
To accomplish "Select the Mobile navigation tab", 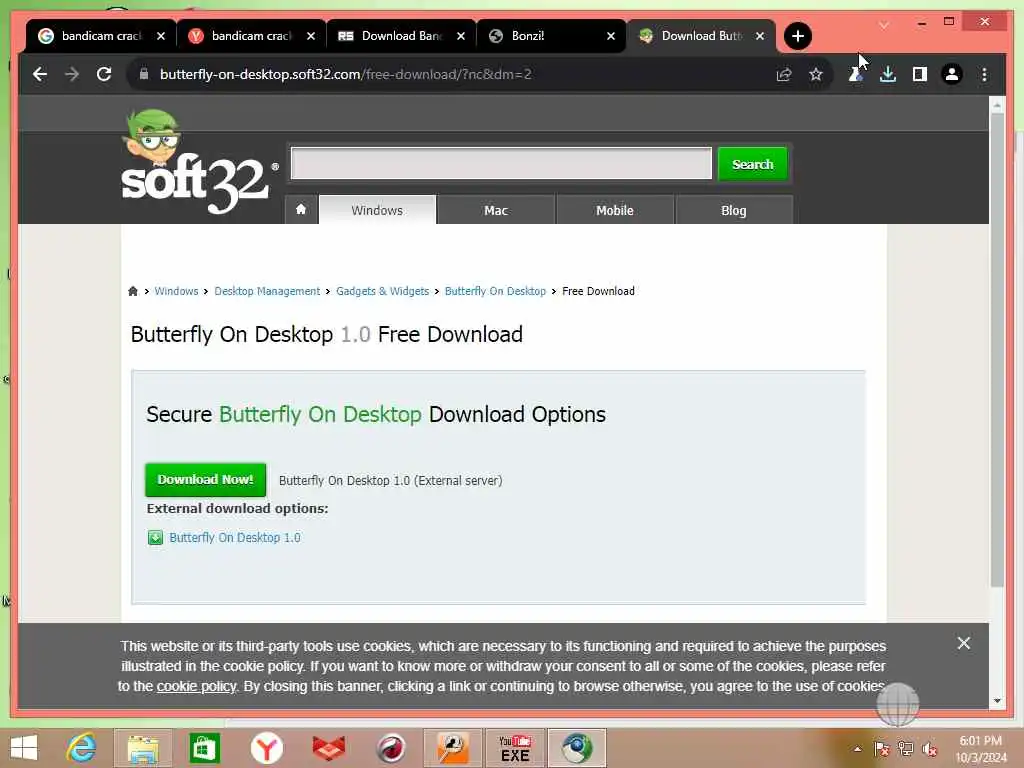I will click(x=615, y=210).
